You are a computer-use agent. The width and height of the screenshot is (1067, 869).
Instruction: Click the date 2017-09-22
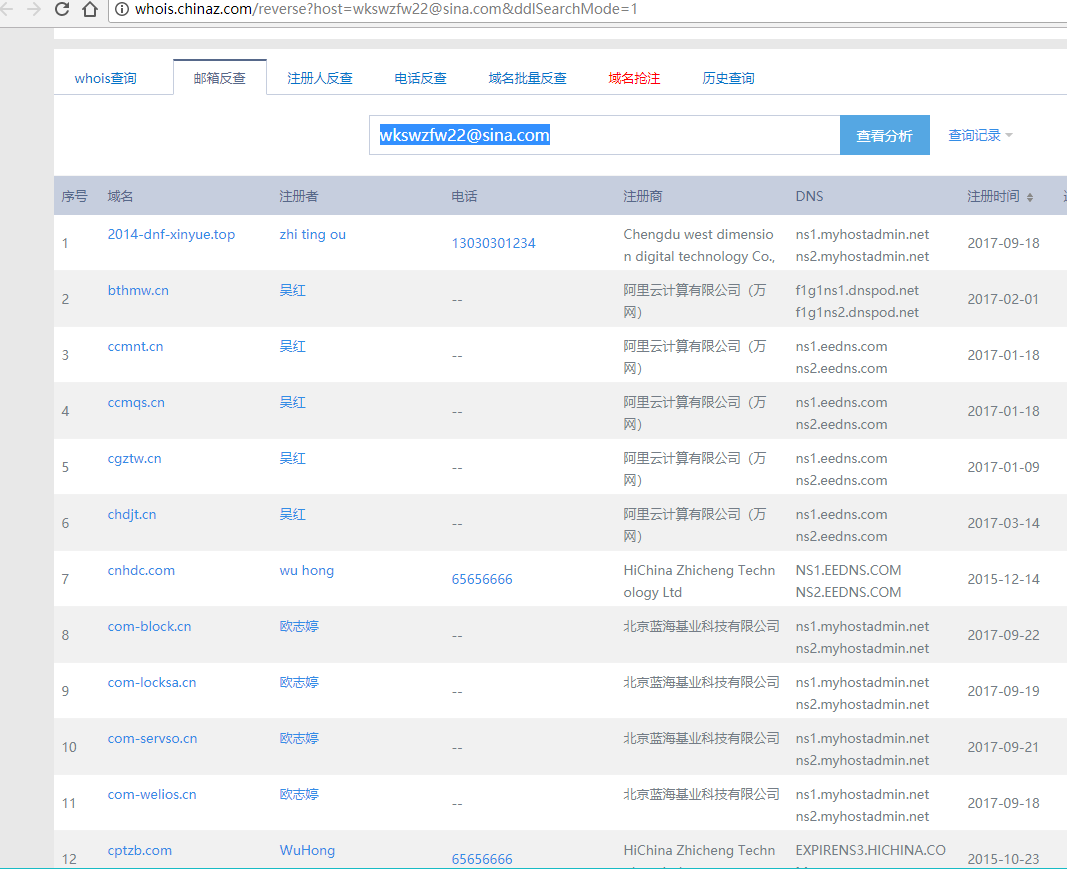1004,635
